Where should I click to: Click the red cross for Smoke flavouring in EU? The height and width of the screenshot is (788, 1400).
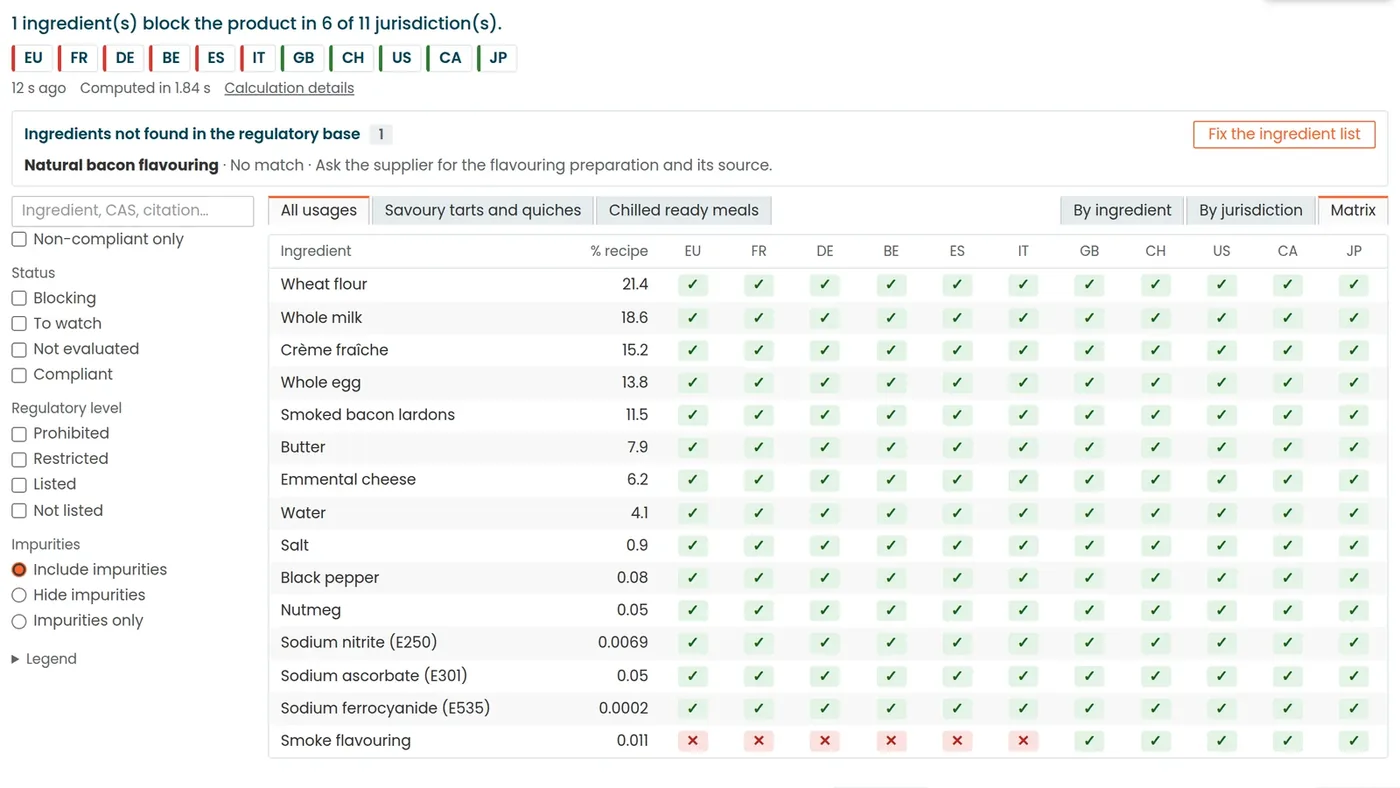(692, 741)
